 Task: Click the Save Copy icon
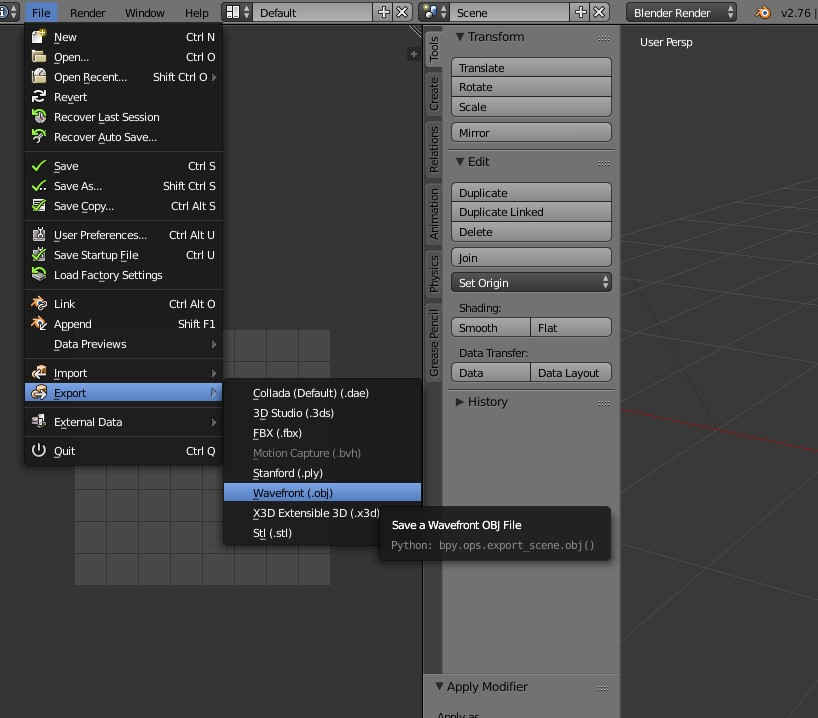tap(39, 206)
